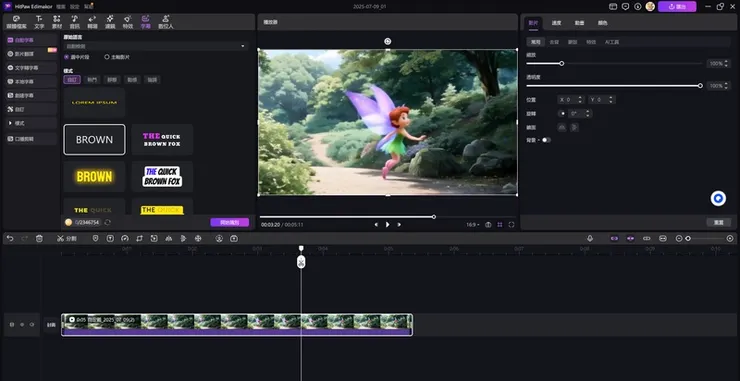Screen dimensions: 740x381
Task: Expand the 樣式 styles item in sidebar
Action: click(x=31, y=123)
